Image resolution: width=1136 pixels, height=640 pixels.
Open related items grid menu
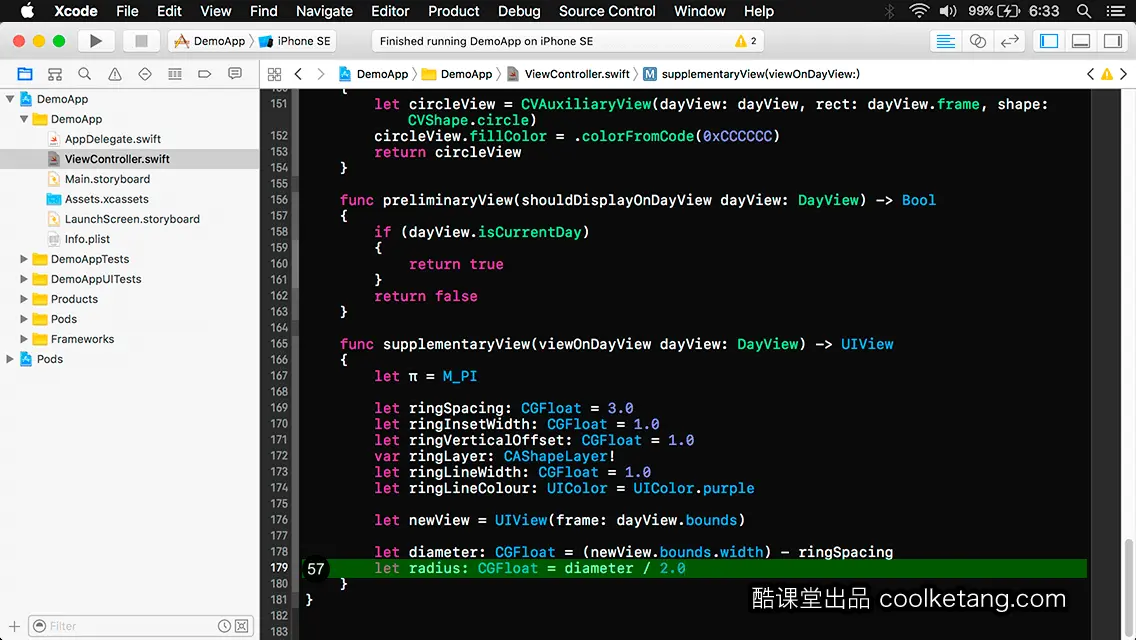(x=274, y=74)
